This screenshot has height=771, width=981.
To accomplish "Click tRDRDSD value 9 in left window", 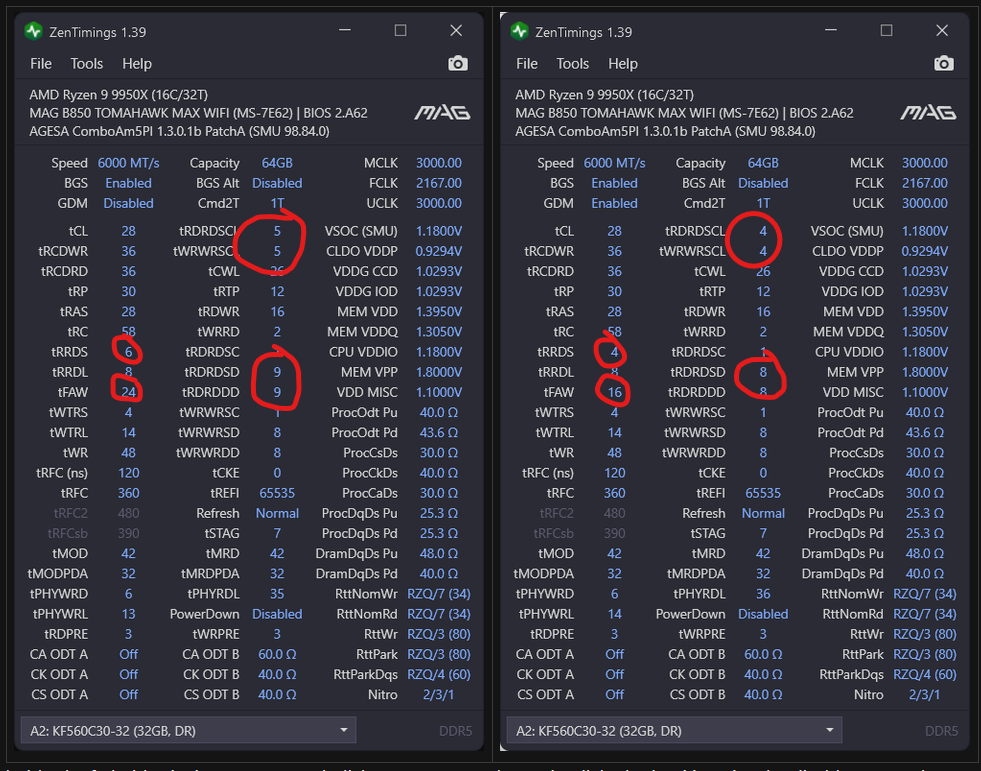I will coord(277,372).
